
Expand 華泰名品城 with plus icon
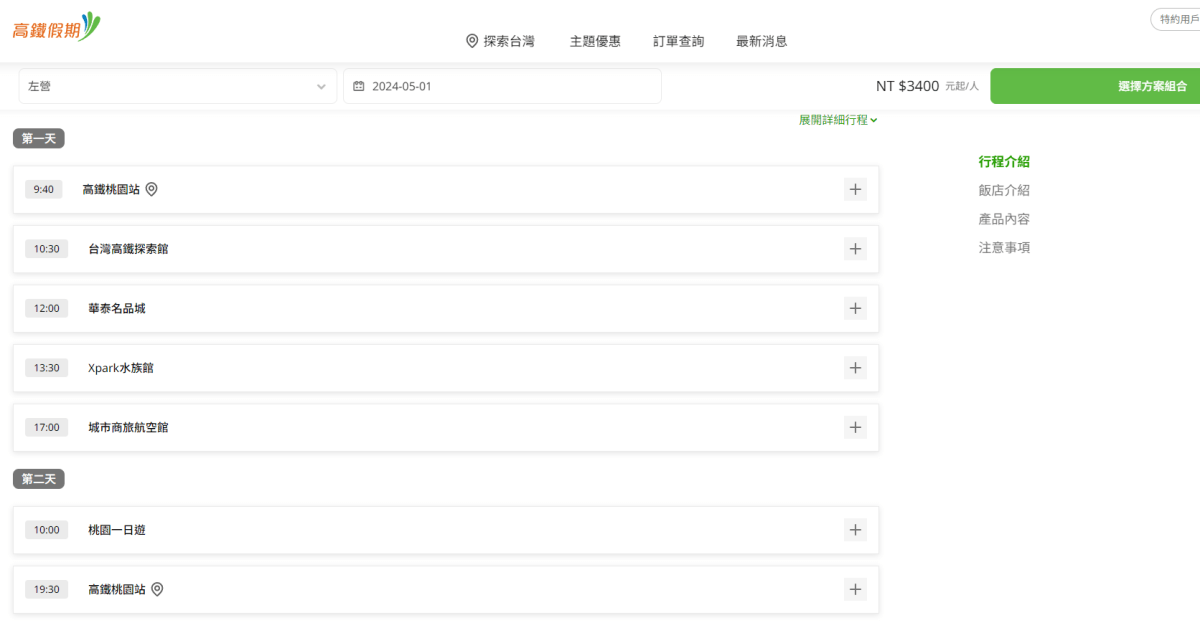click(855, 308)
